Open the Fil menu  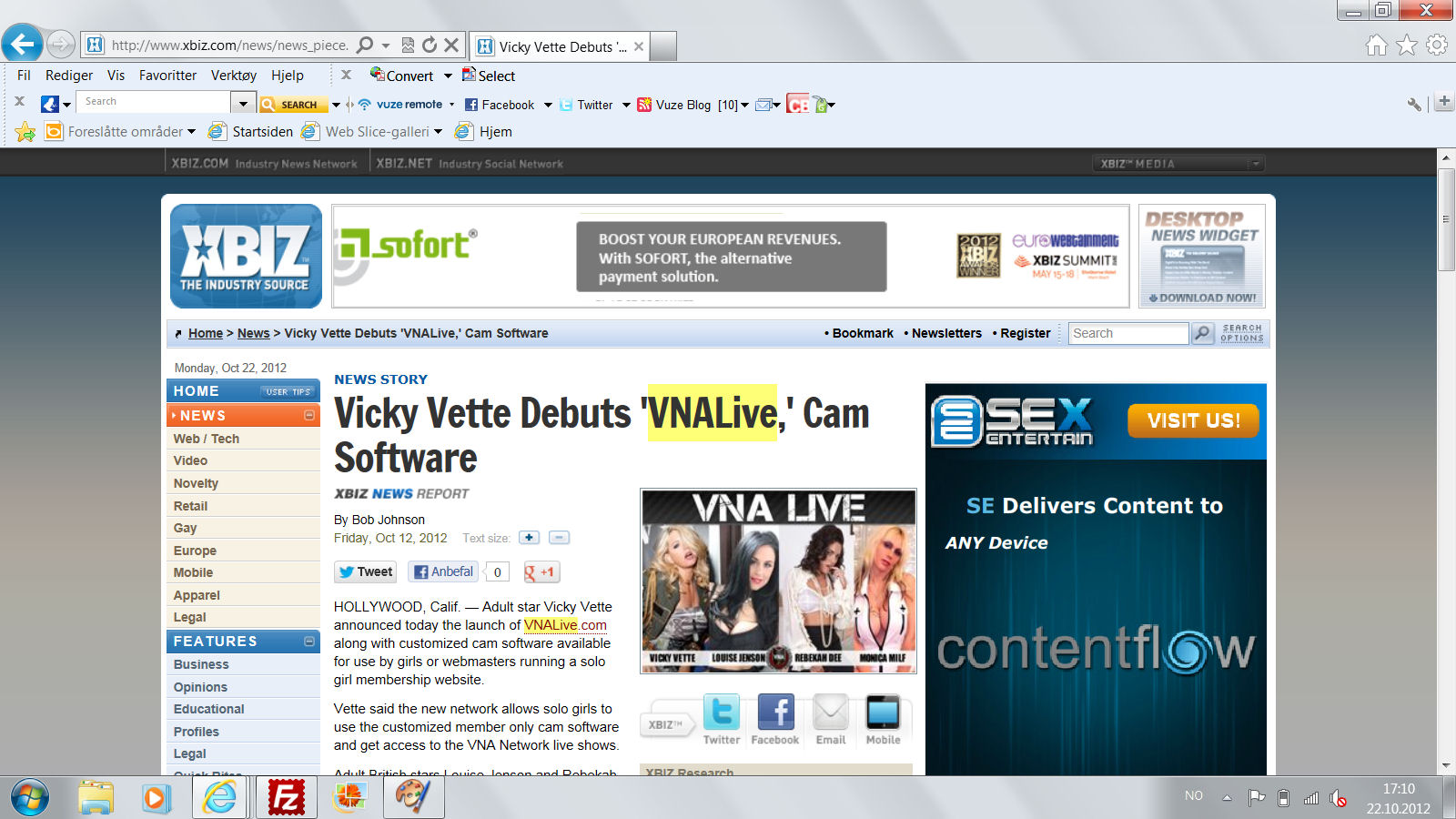[x=24, y=76]
